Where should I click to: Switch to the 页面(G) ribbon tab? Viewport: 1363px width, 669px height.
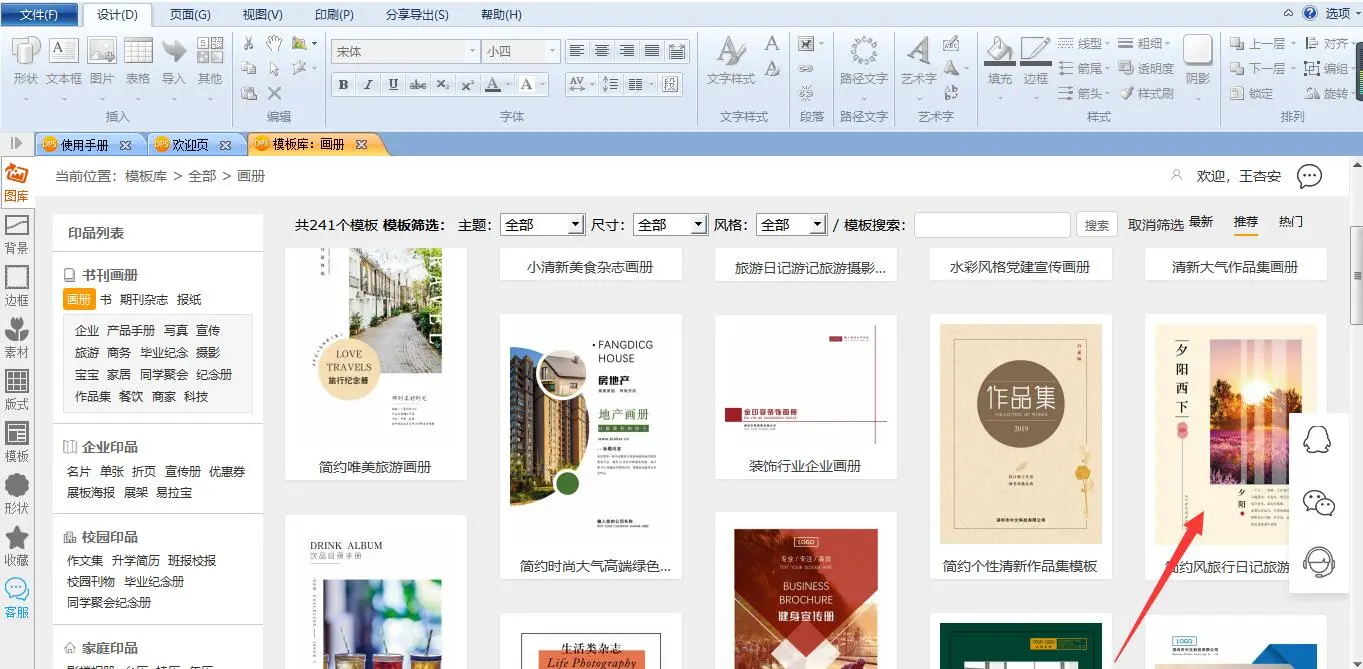[190, 15]
